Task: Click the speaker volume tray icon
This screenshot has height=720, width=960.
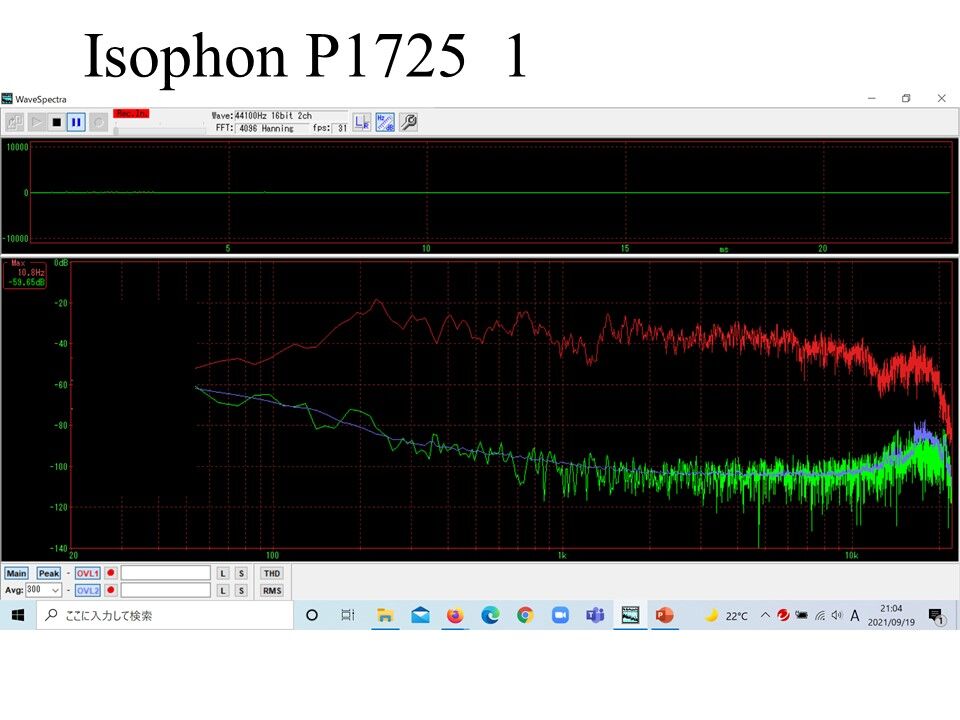Action: tap(837, 615)
